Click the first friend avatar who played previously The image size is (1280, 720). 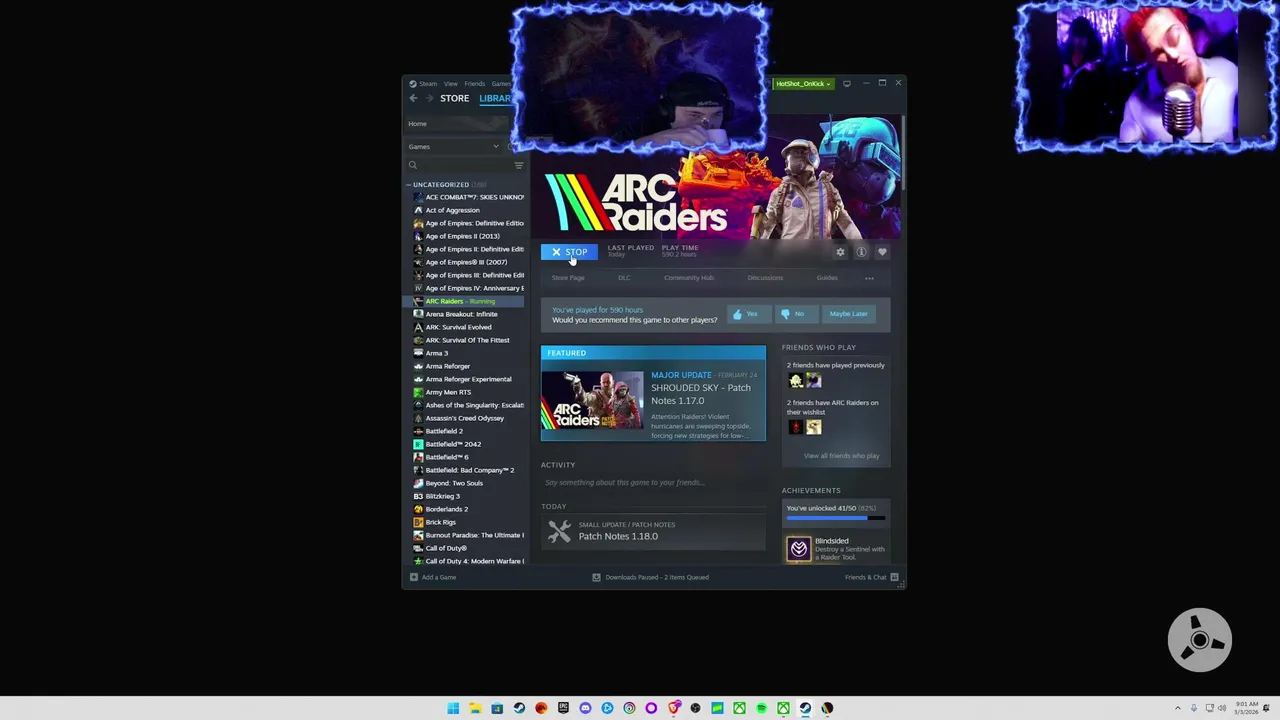click(796, 381)
